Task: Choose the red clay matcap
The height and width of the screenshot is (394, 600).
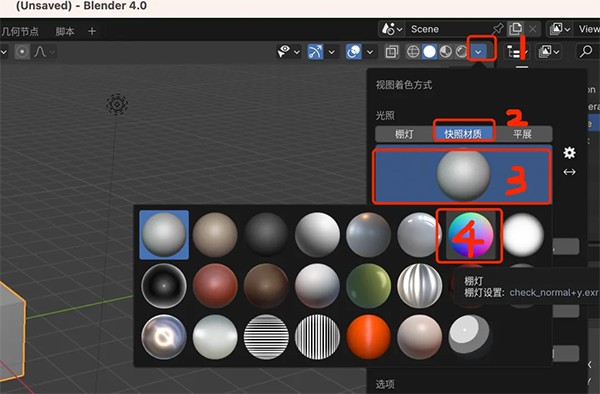Action: click(x=215, y=286)
